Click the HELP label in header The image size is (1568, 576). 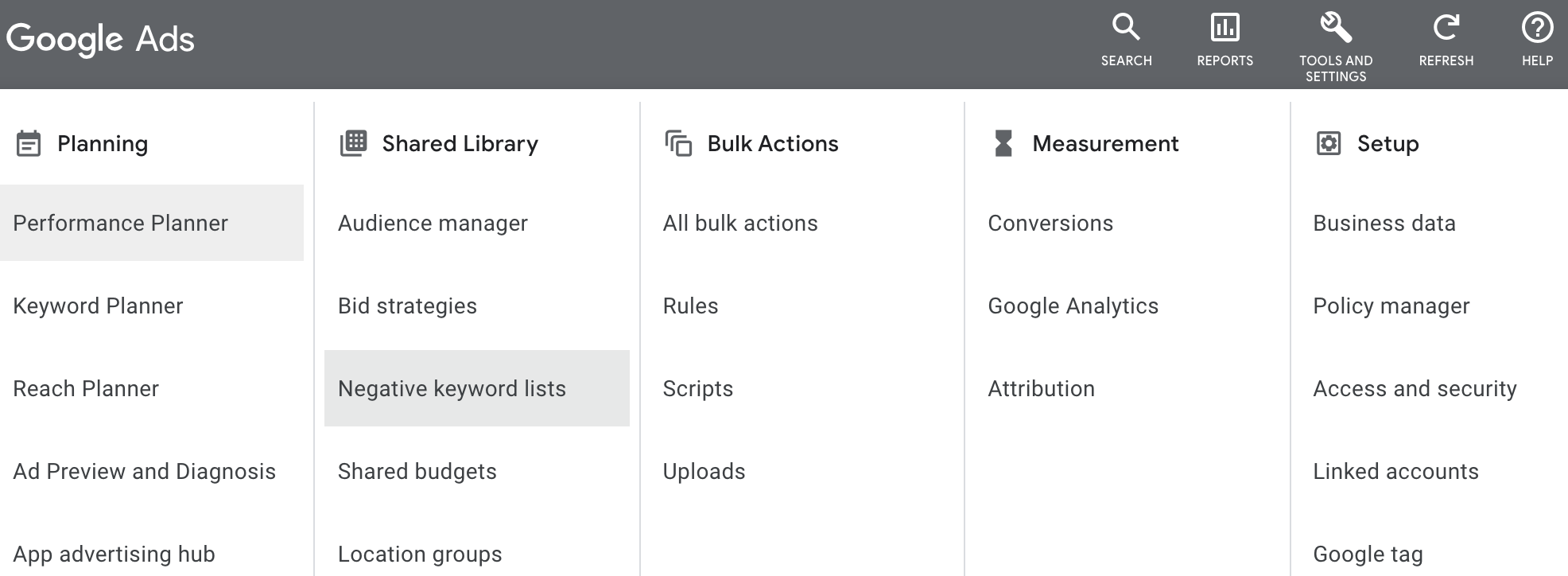pos(1537,60)
